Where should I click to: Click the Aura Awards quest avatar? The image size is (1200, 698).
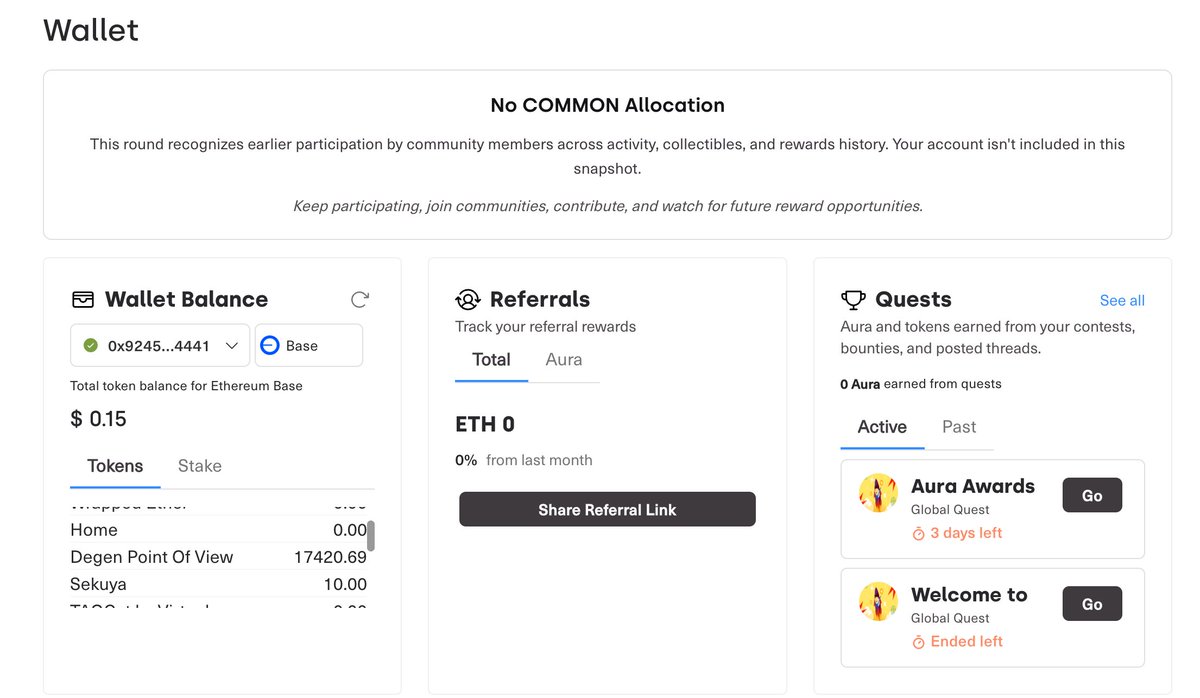coord(878,493)
